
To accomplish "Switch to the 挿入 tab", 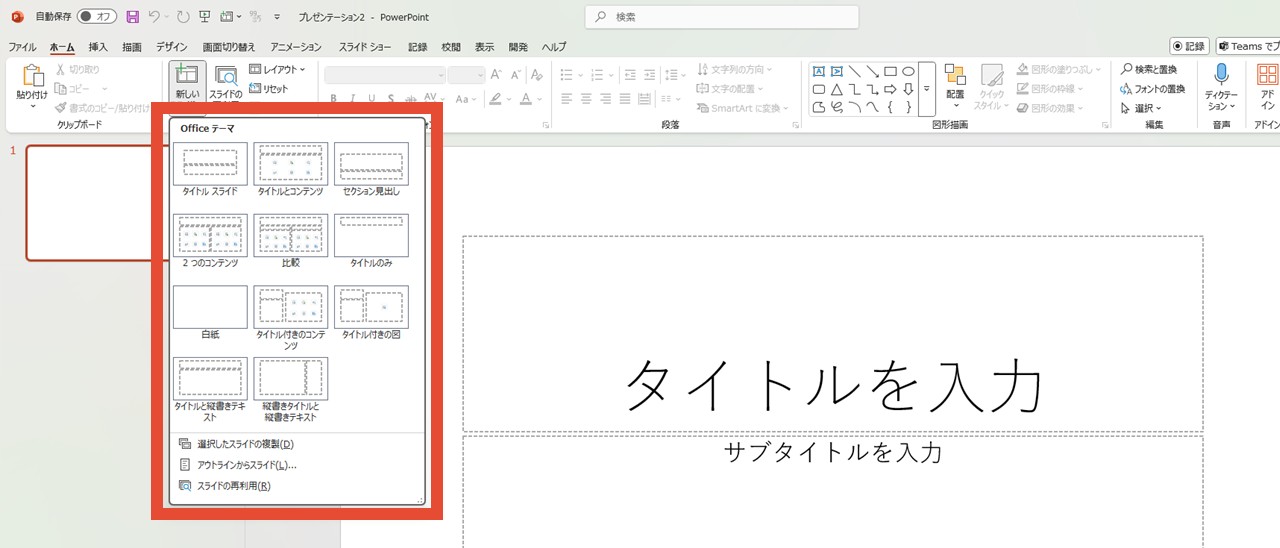I will (x=98, y=47).
